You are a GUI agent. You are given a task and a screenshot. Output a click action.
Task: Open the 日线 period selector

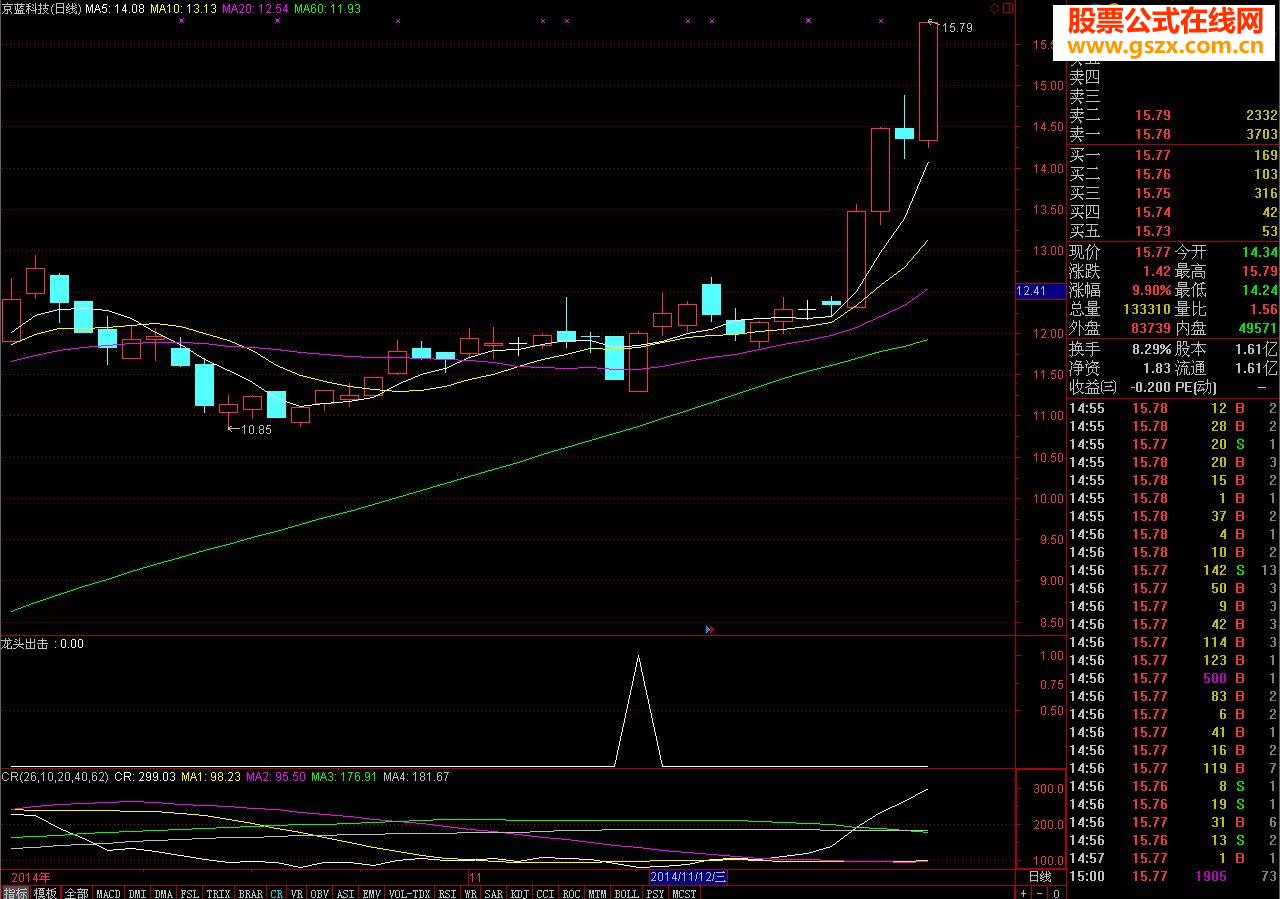pyautogui.click(x=1040, y=877)
